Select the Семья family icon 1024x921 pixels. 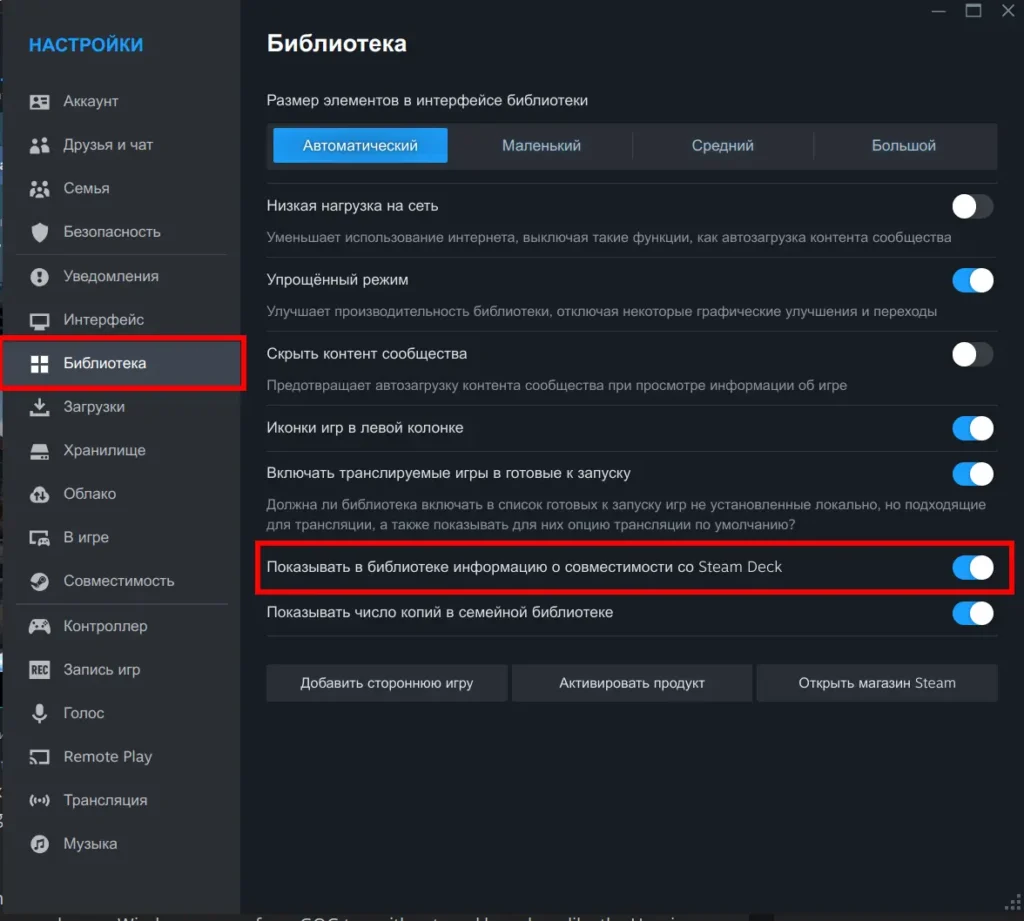click(39, 189)
